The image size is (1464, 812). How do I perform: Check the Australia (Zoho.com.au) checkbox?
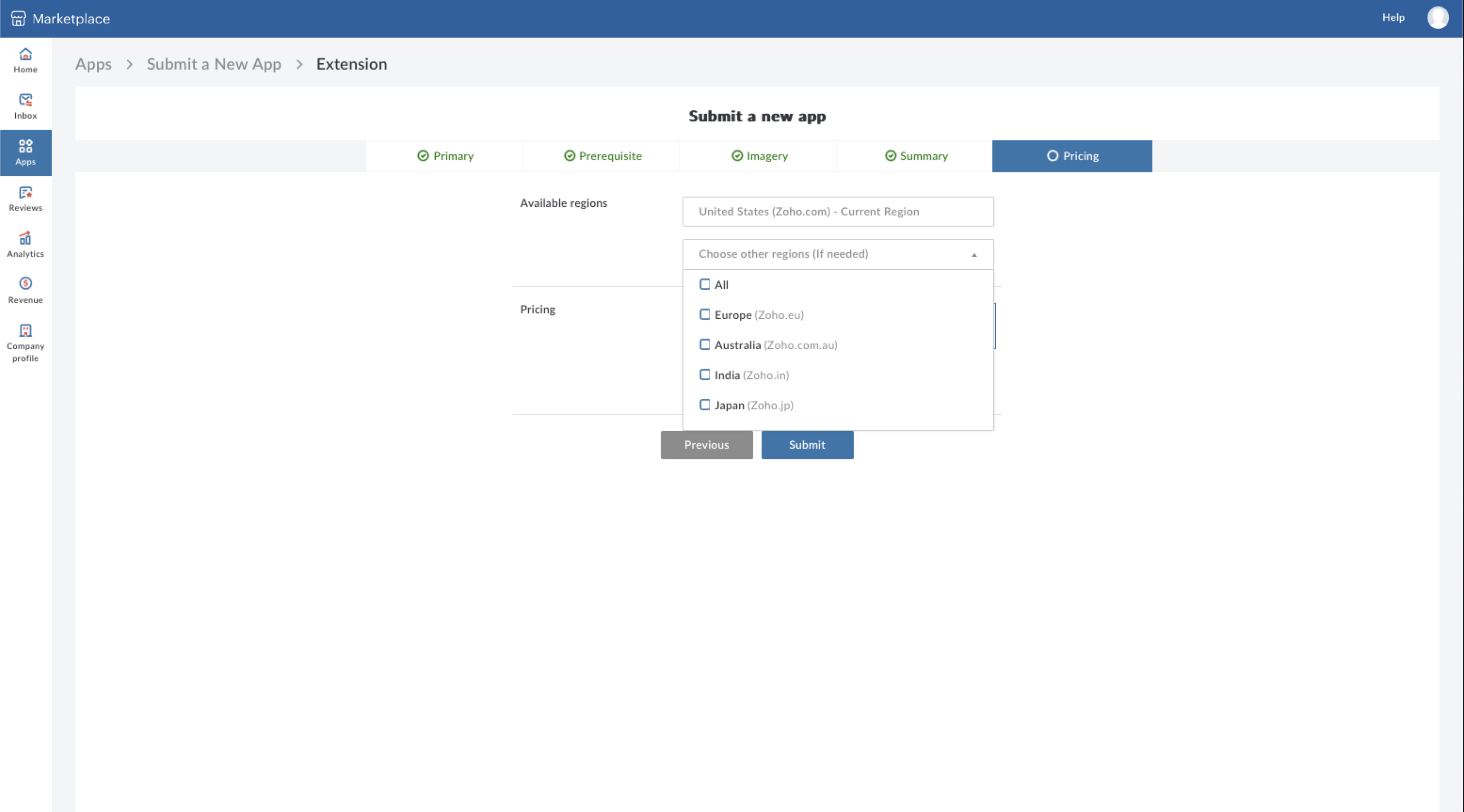705,344
